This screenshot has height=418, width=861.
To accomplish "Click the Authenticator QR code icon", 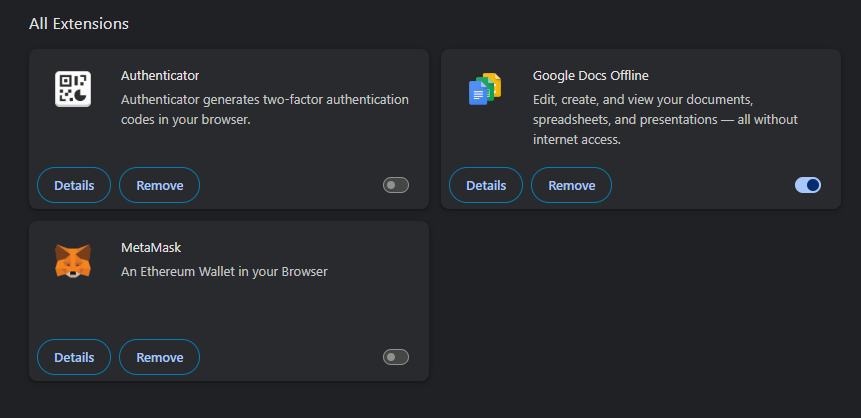I will pyautogui.click(x=73, y=89).
